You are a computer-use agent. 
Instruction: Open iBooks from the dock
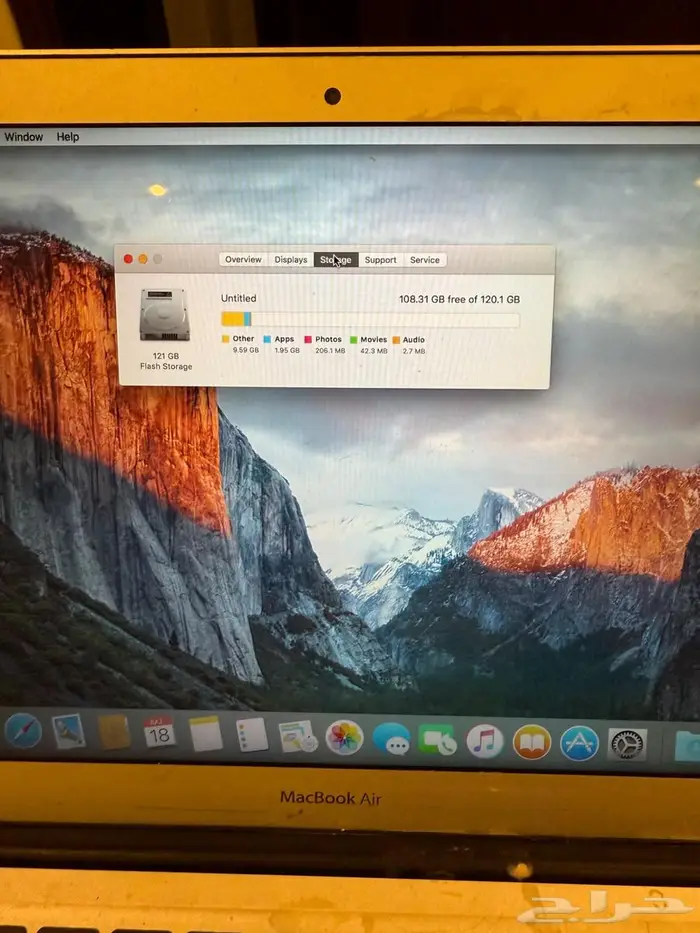pos(532,742)
